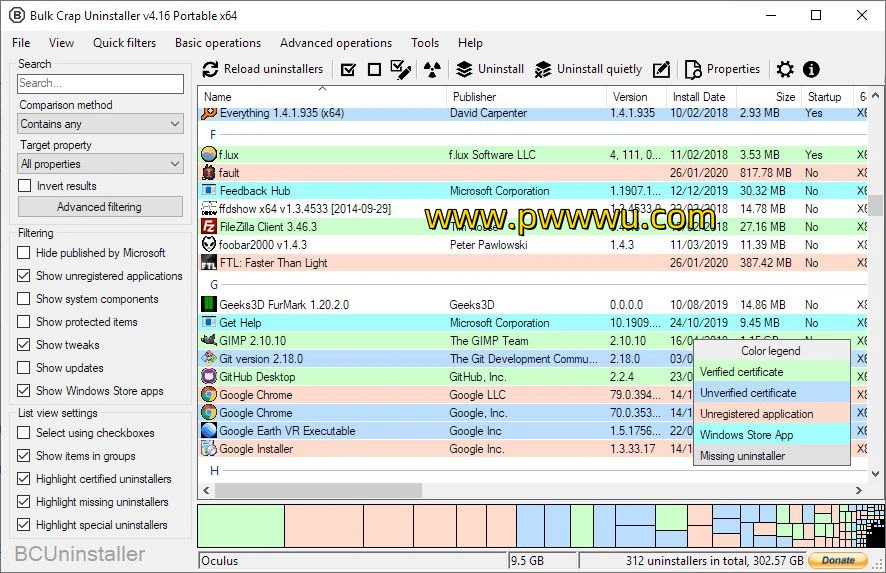Sort by Version column header
Viewport: 886px width, 573px height.
click(x=637, y=97)
